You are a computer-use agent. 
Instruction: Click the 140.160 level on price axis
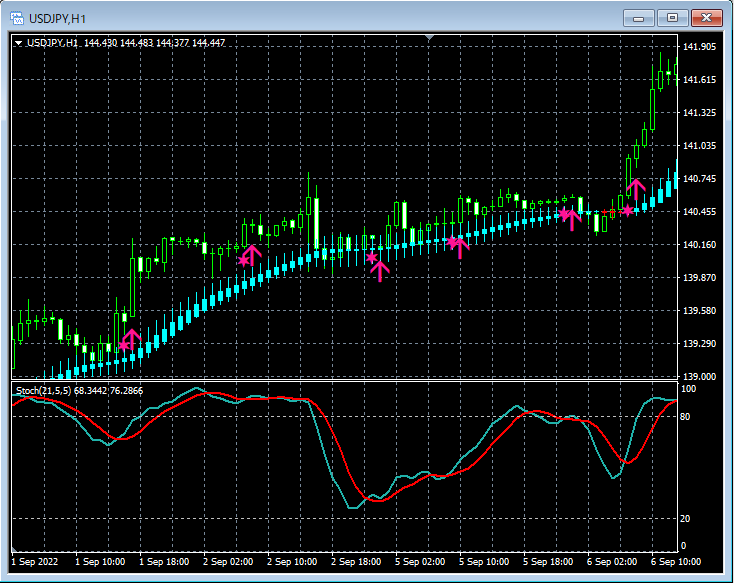tap(699, 245)
